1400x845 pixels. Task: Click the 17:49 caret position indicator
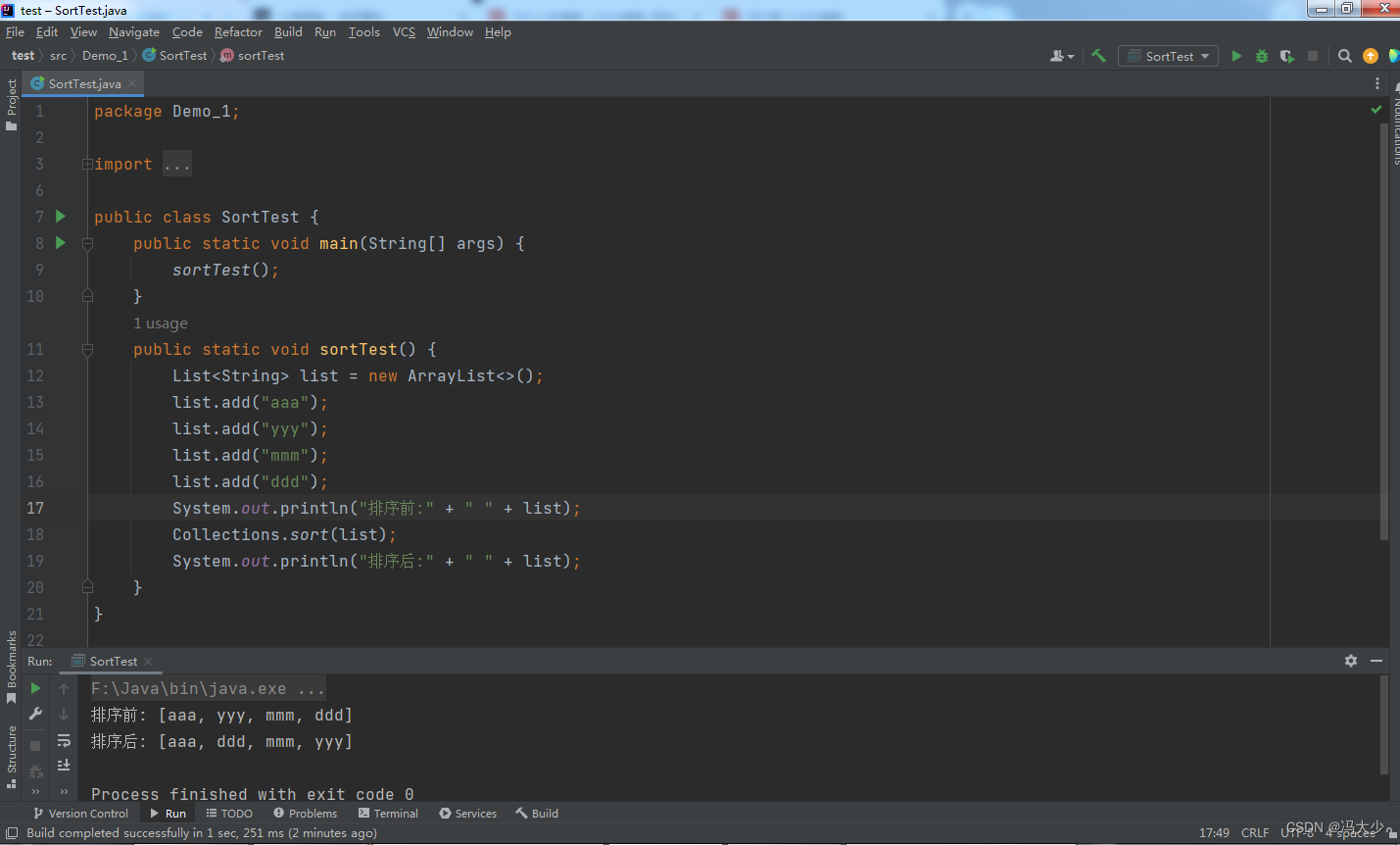(x=1214, y=832)
